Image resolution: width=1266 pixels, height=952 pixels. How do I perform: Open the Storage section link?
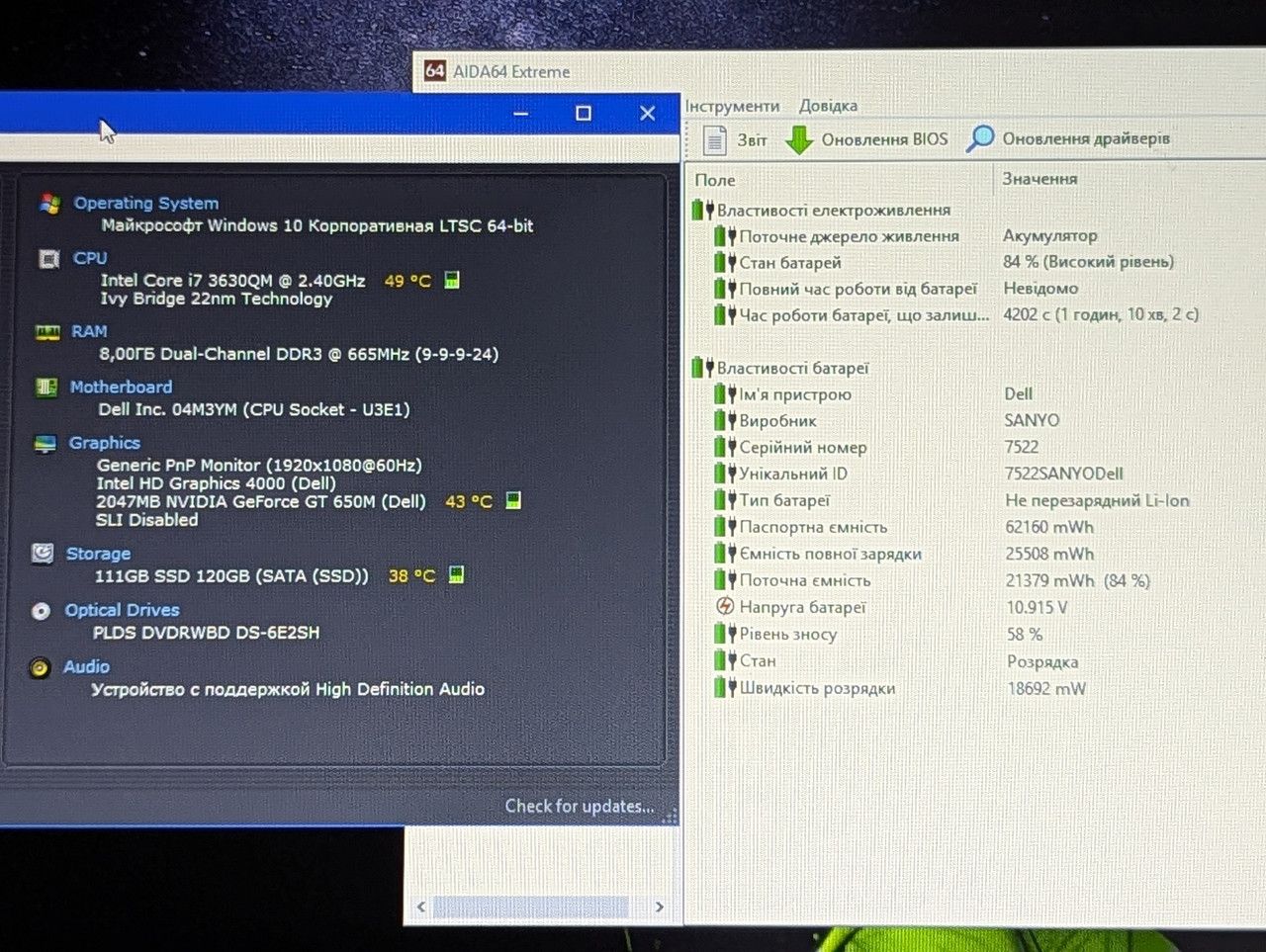pos(98,554)
